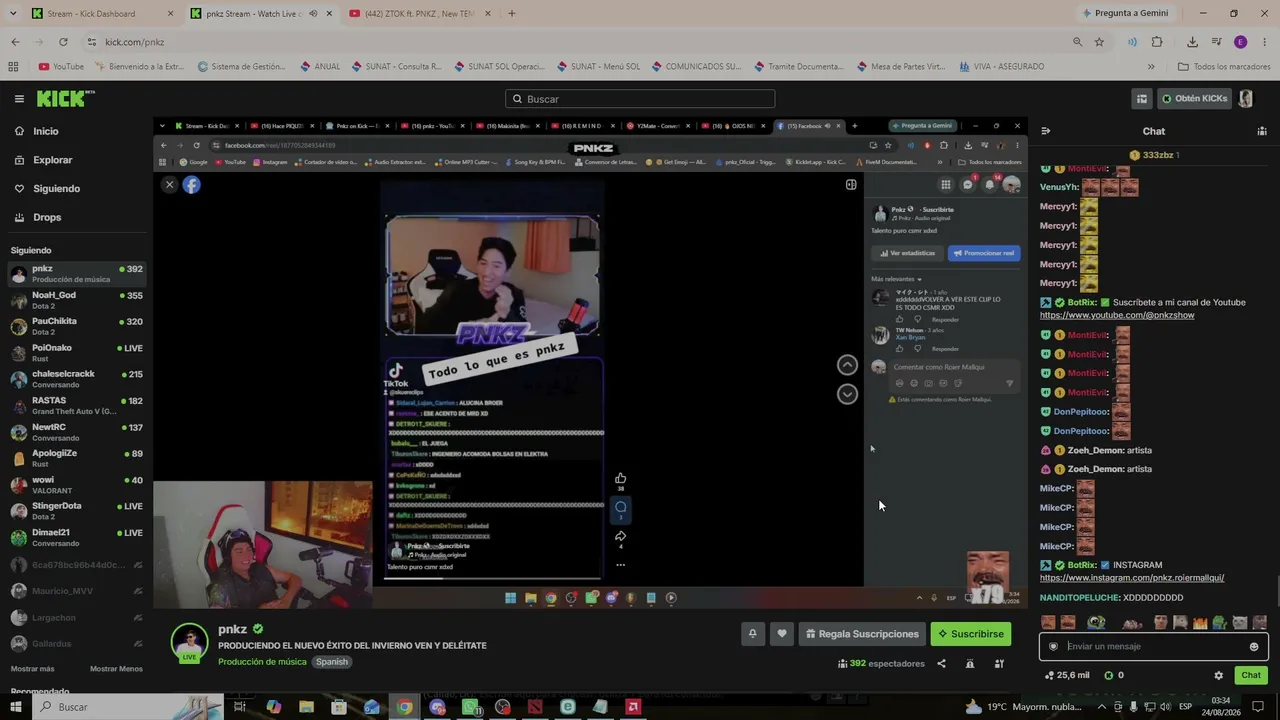The width and height of the screenshot is (1280, 720).
Task: Click the Regala Suscripciones button
Action: click(x=860, y=634)
